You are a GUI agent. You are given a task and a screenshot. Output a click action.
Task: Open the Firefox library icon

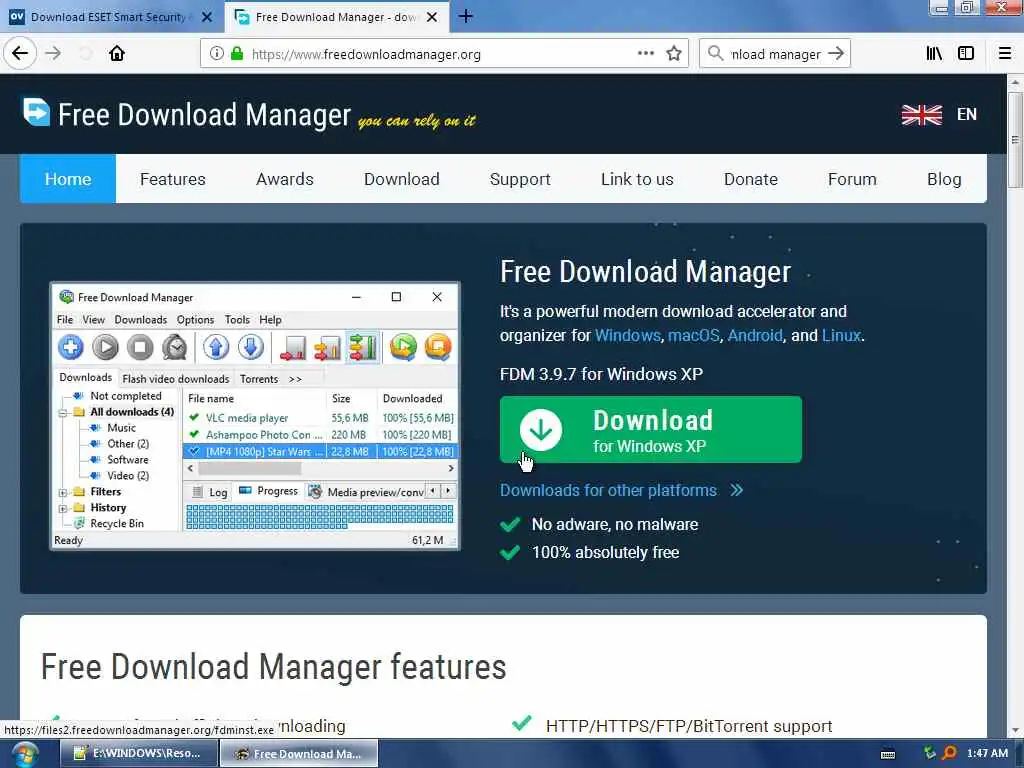934,54
